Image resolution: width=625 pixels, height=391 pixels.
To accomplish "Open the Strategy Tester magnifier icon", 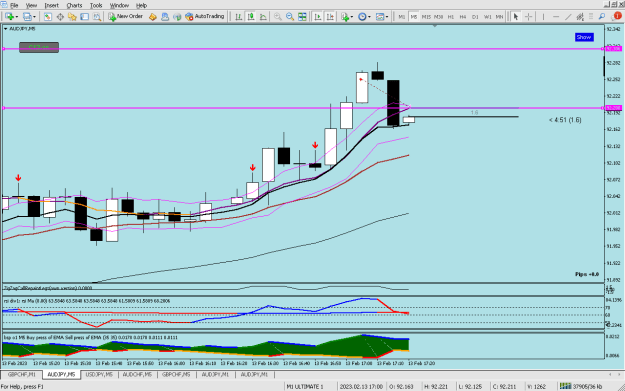I will (x=97, y=16).
